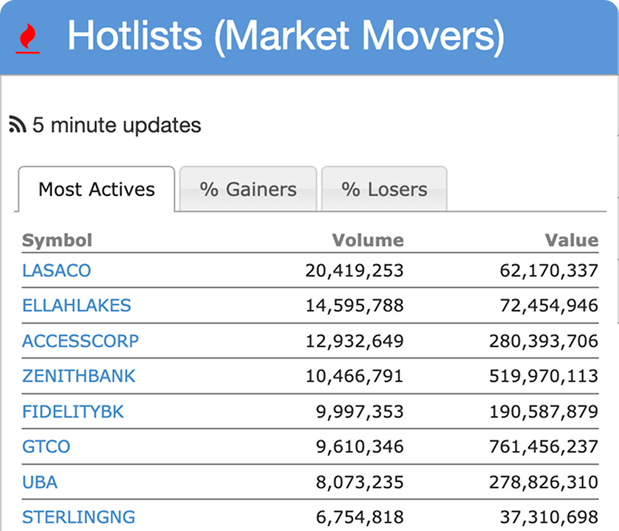Click LASACO value 62,170,337
The image size is (619, 531).
coord(549,271)
